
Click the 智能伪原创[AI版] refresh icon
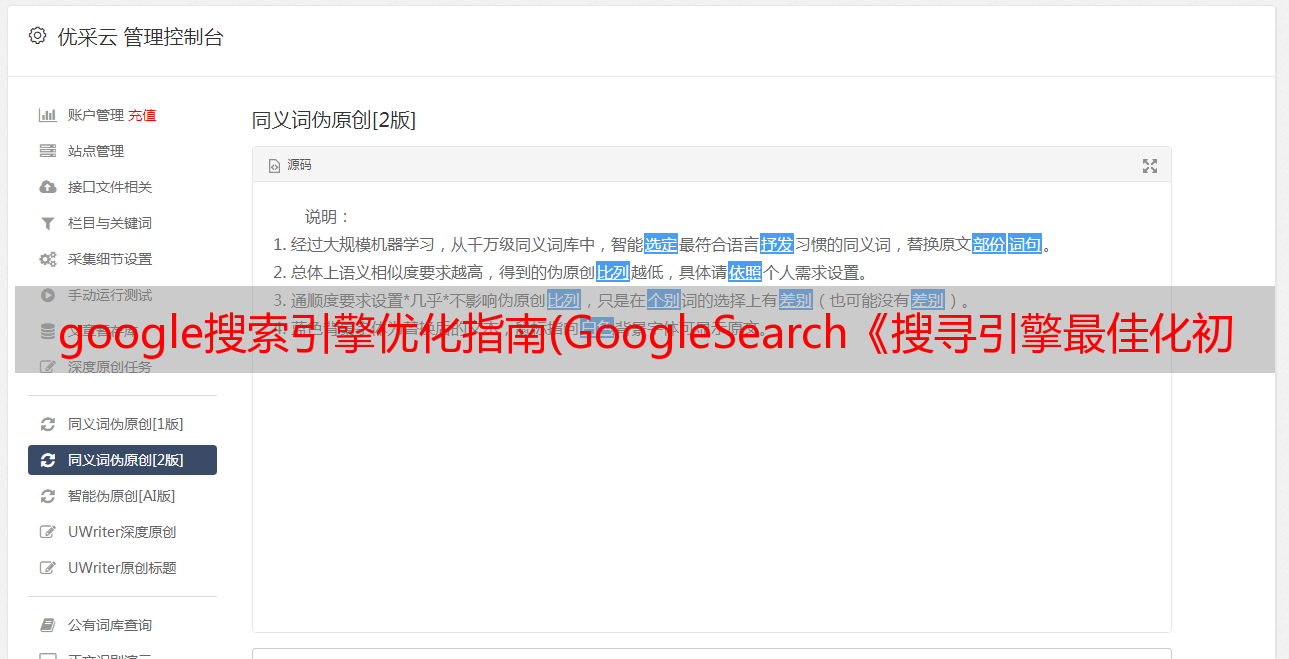[x=47, y=496]
